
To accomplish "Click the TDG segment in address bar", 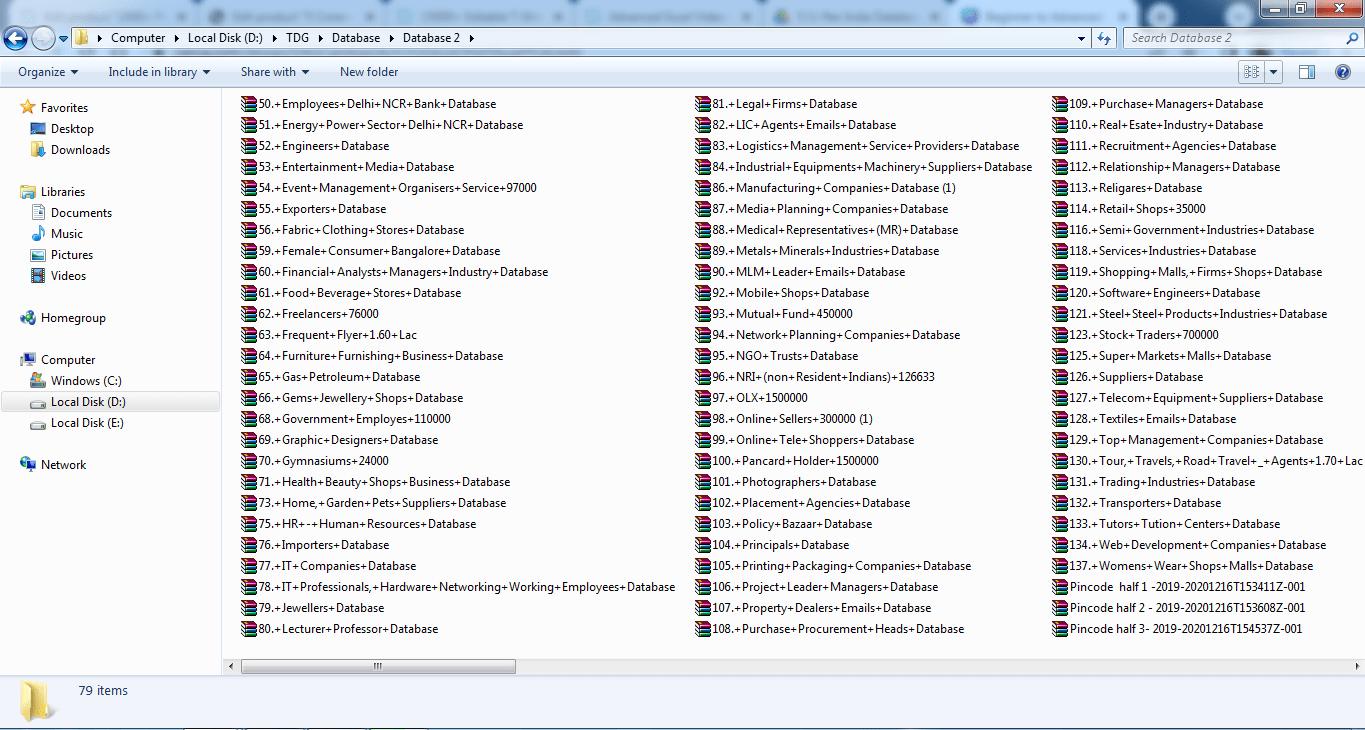I will 297,38.
